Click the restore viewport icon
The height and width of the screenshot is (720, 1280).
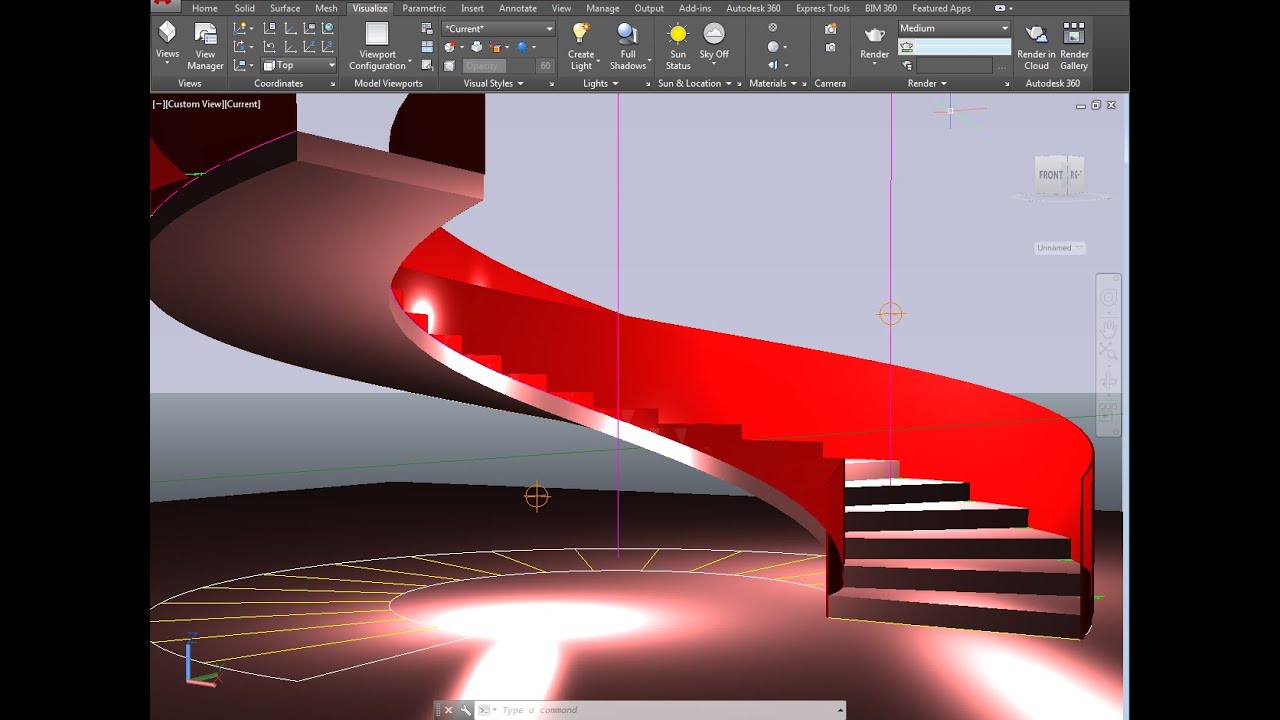[x=427, y=65]
